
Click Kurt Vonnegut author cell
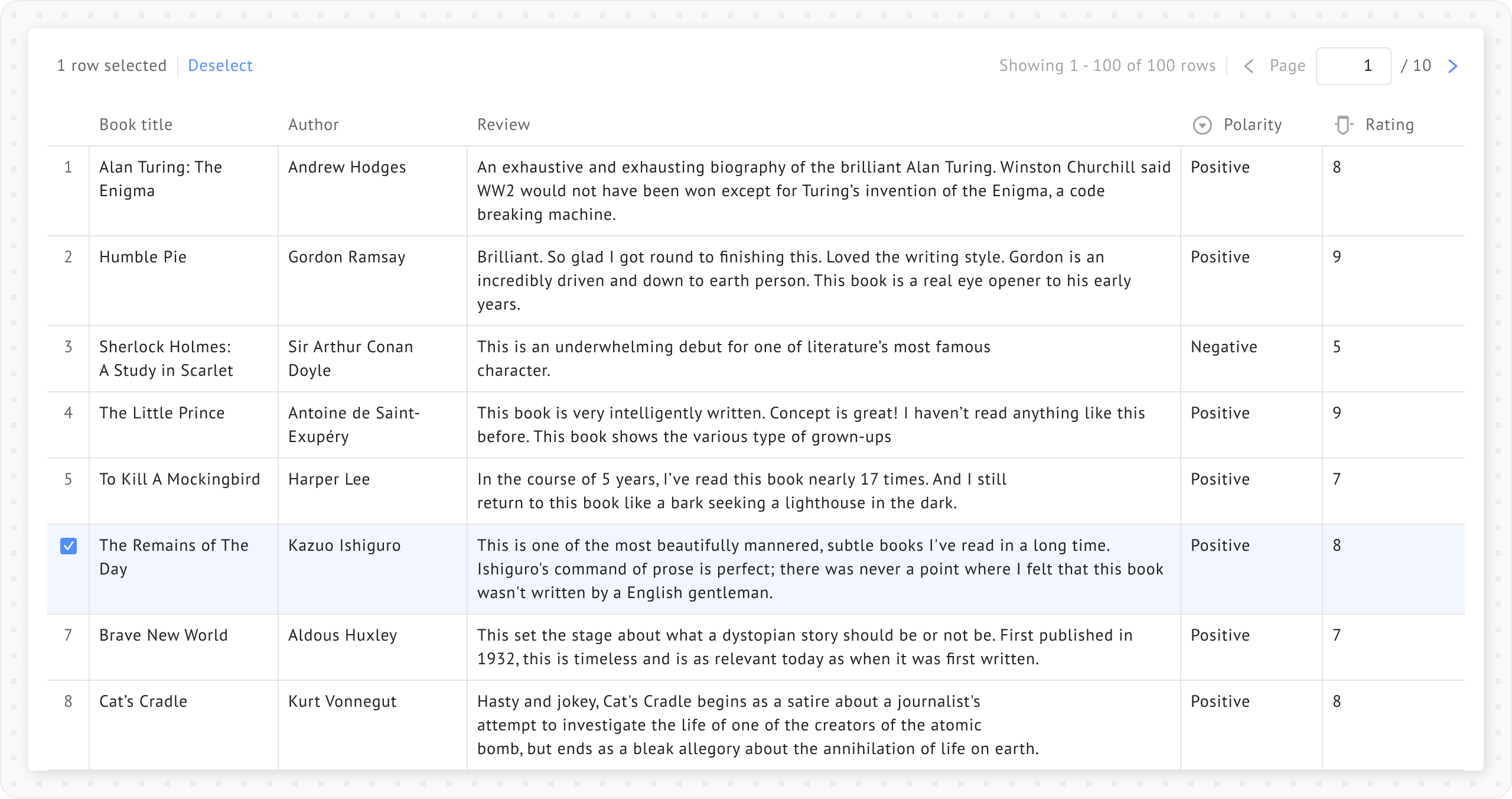pyautogui.click(x=342, y=701)
